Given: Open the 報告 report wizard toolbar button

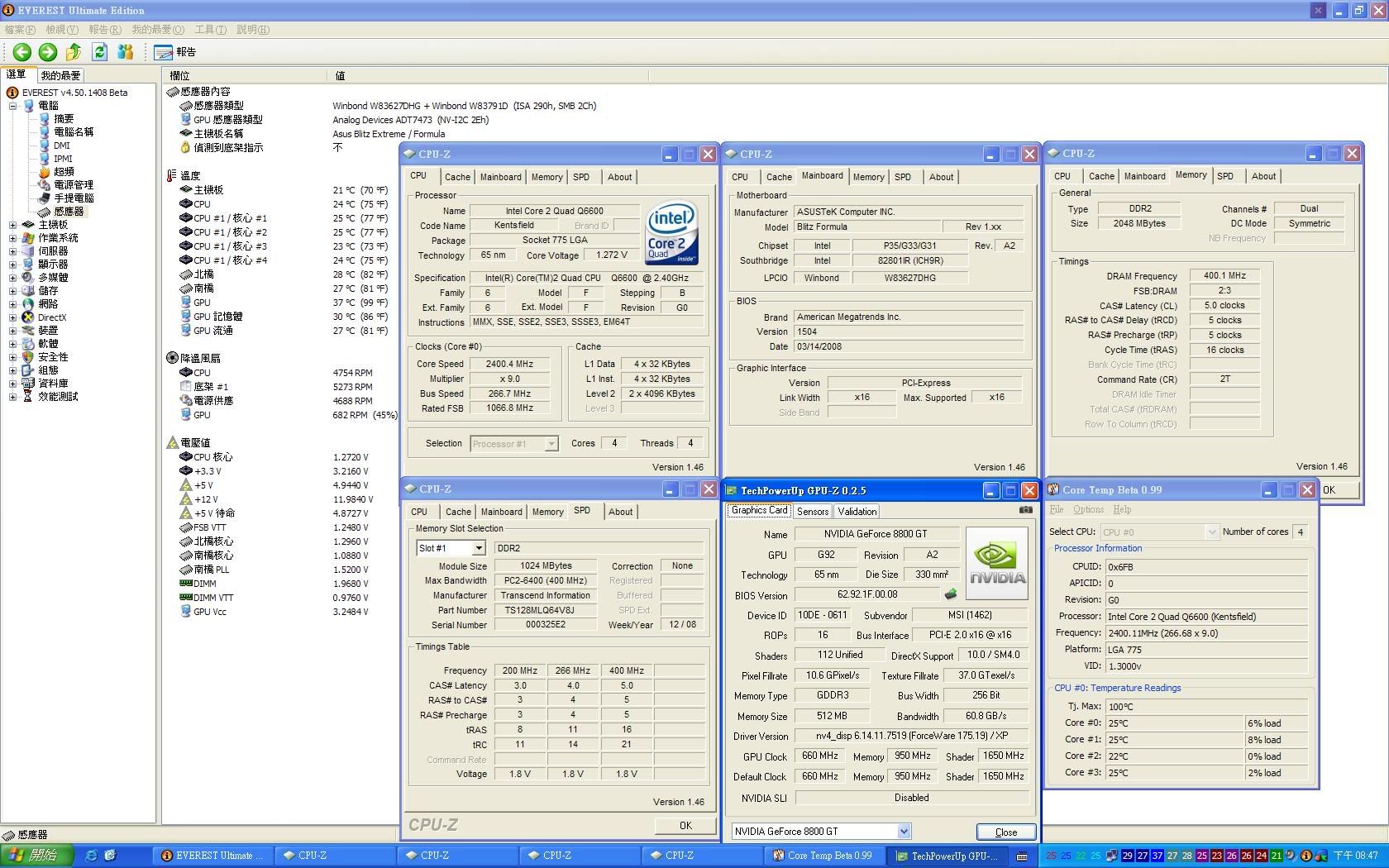Looking at the screenshot, I should 174,52.
